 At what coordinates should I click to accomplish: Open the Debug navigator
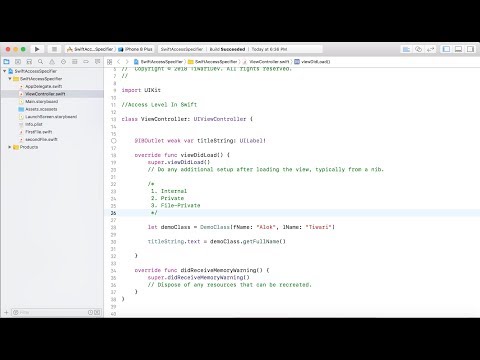(x=75, y=62)
